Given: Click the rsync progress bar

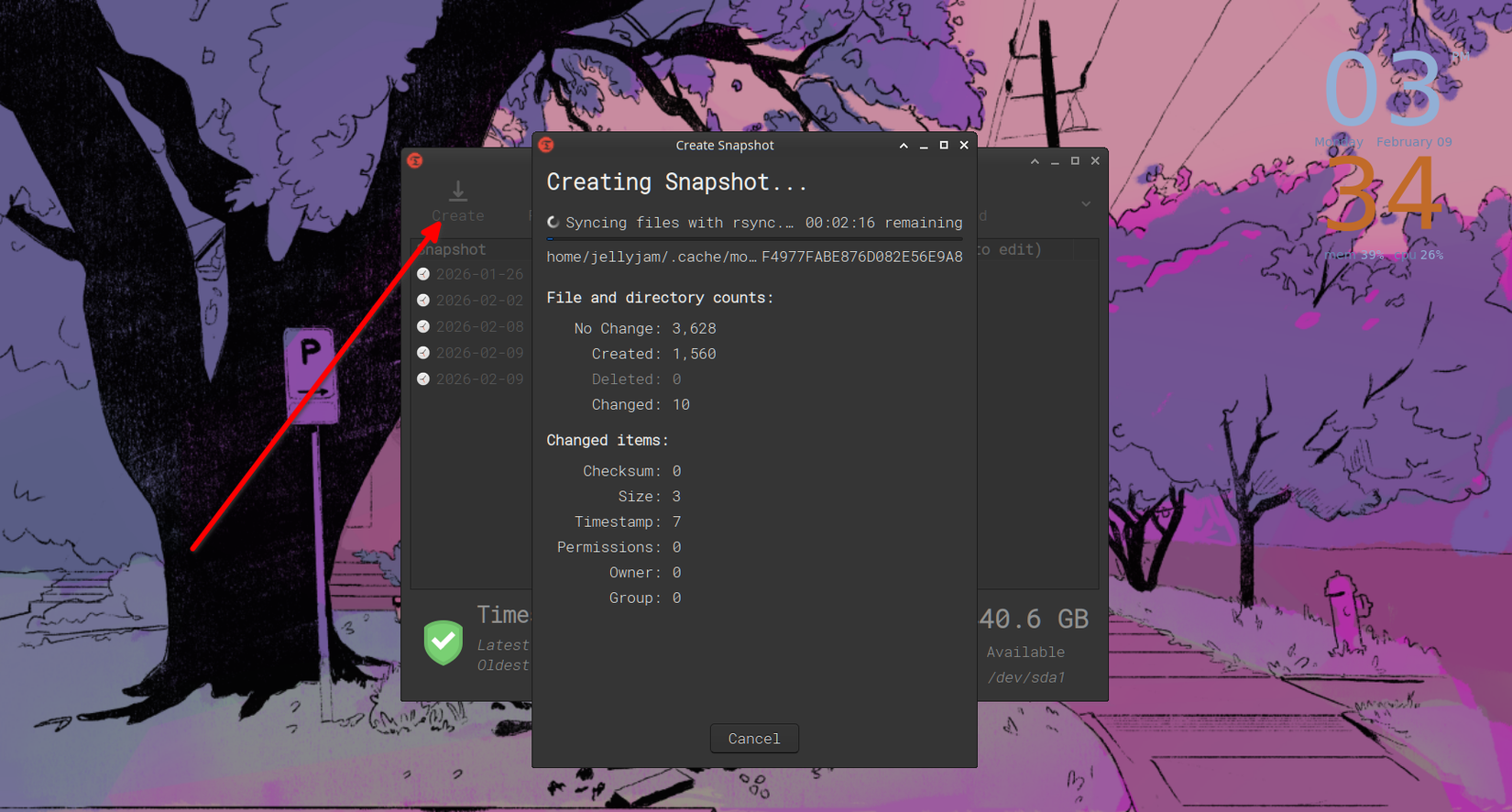Looking at the screenshot, I should (x=753, y=239).
